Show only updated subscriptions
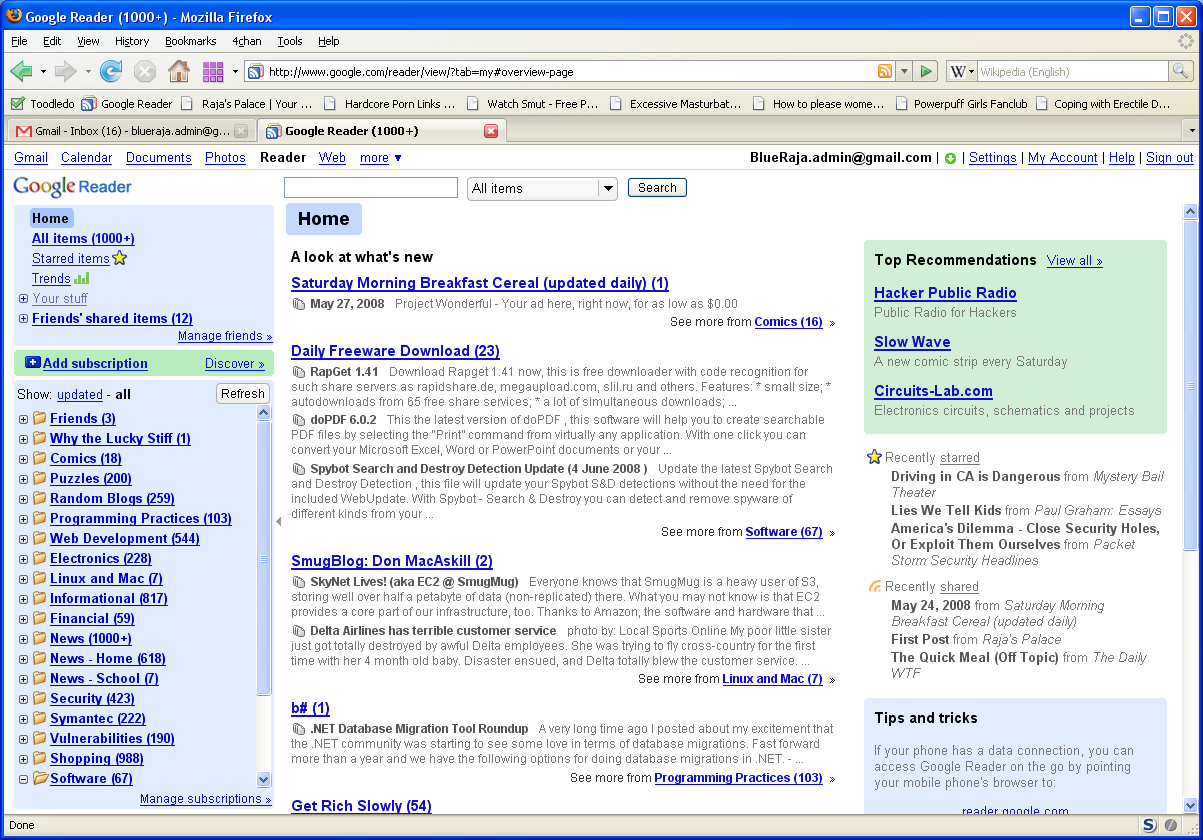The width and height of the screenshot is (1203, 840). point(80,395)
